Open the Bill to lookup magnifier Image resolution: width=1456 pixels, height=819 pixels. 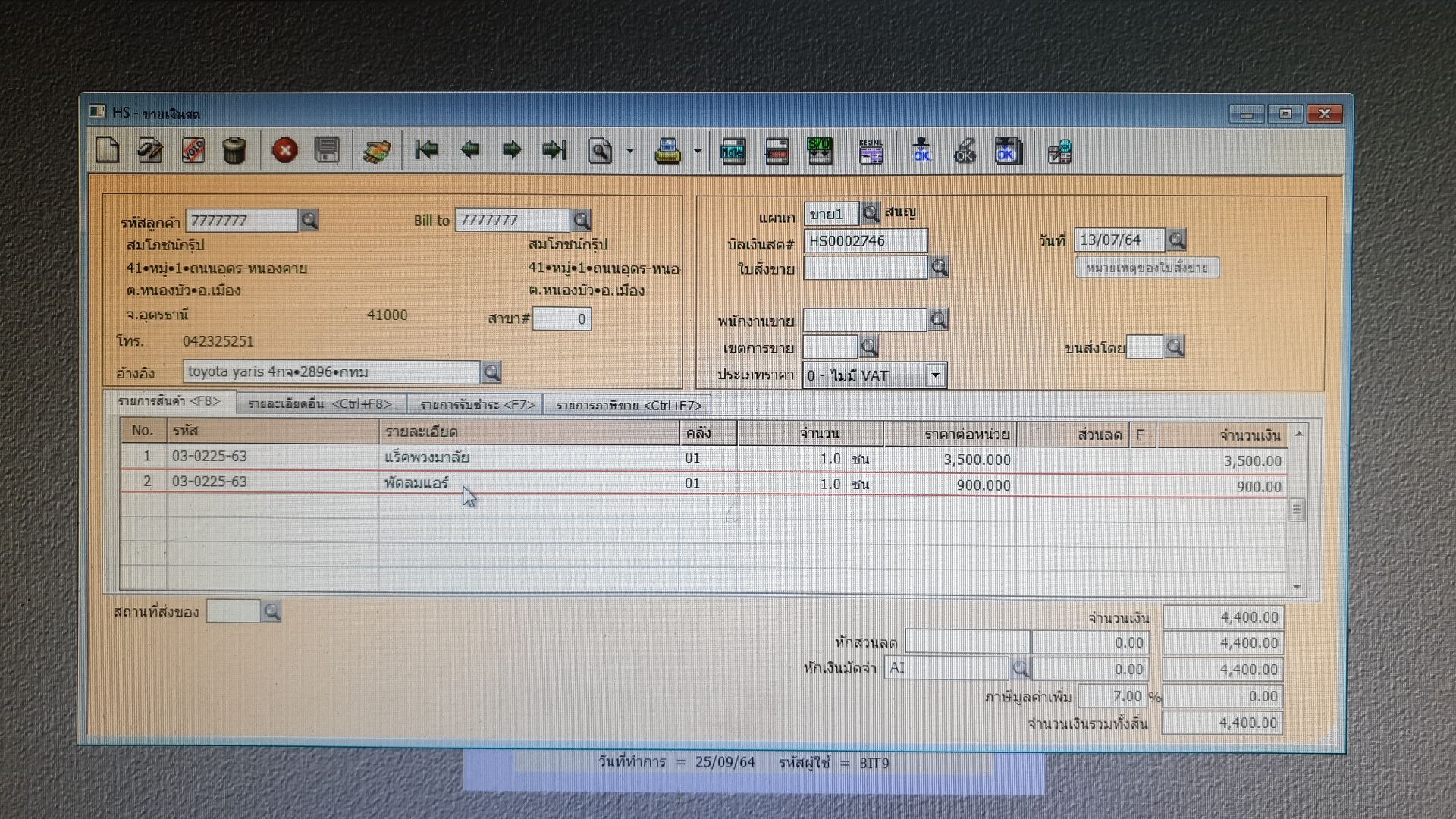coord(581,221)
